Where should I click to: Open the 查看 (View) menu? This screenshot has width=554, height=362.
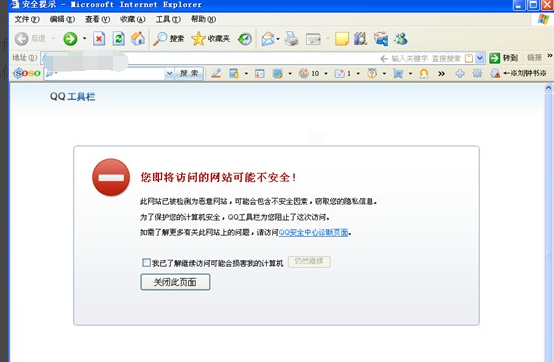(98, 19)
